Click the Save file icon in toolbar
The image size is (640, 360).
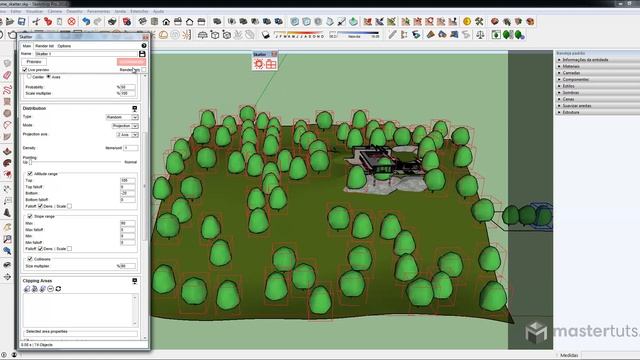22,21
